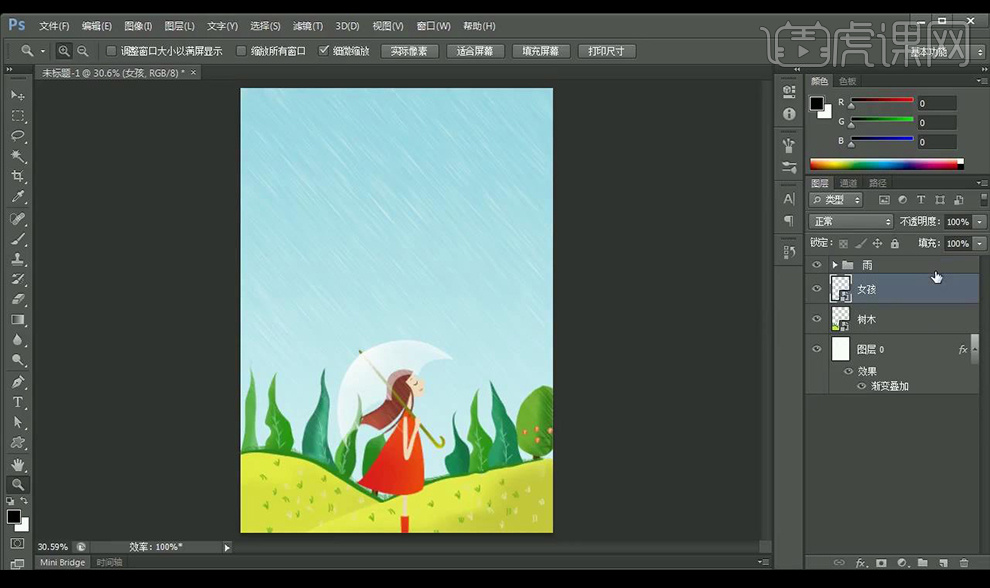Select the Move tool

click(x=17, y=95)
